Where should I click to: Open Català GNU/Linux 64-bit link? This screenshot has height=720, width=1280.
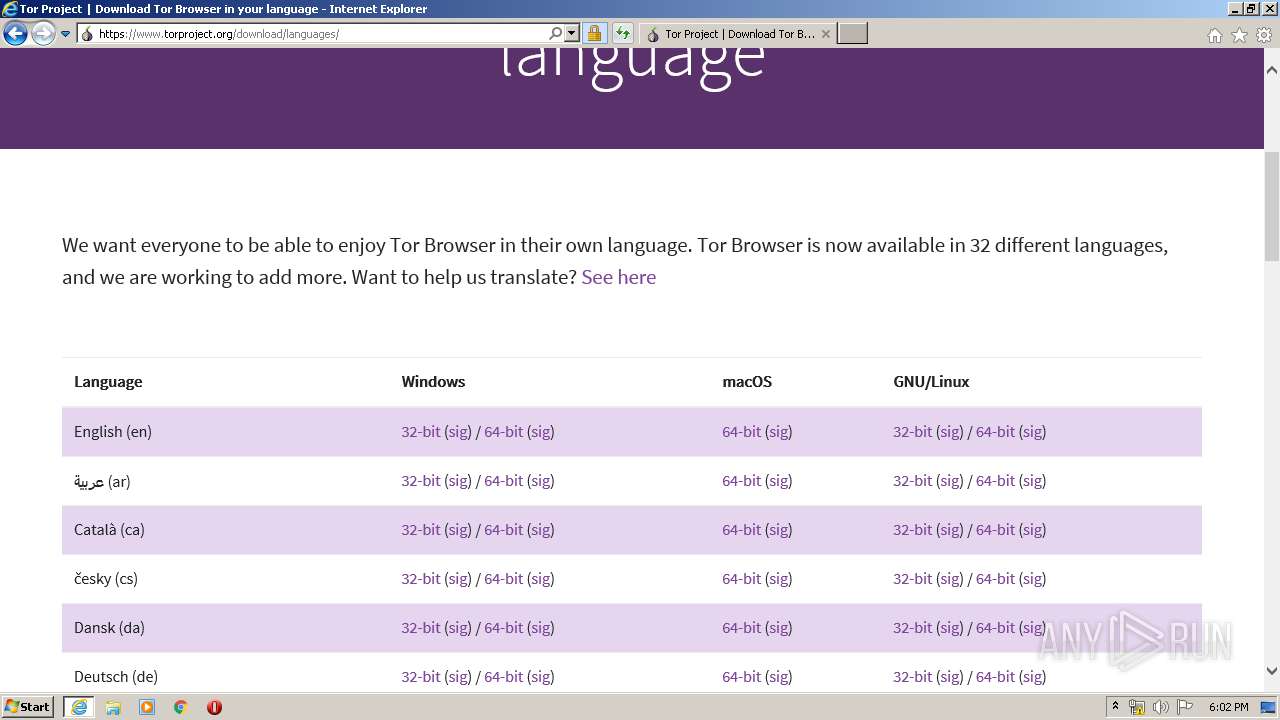(x=994, y=530)
